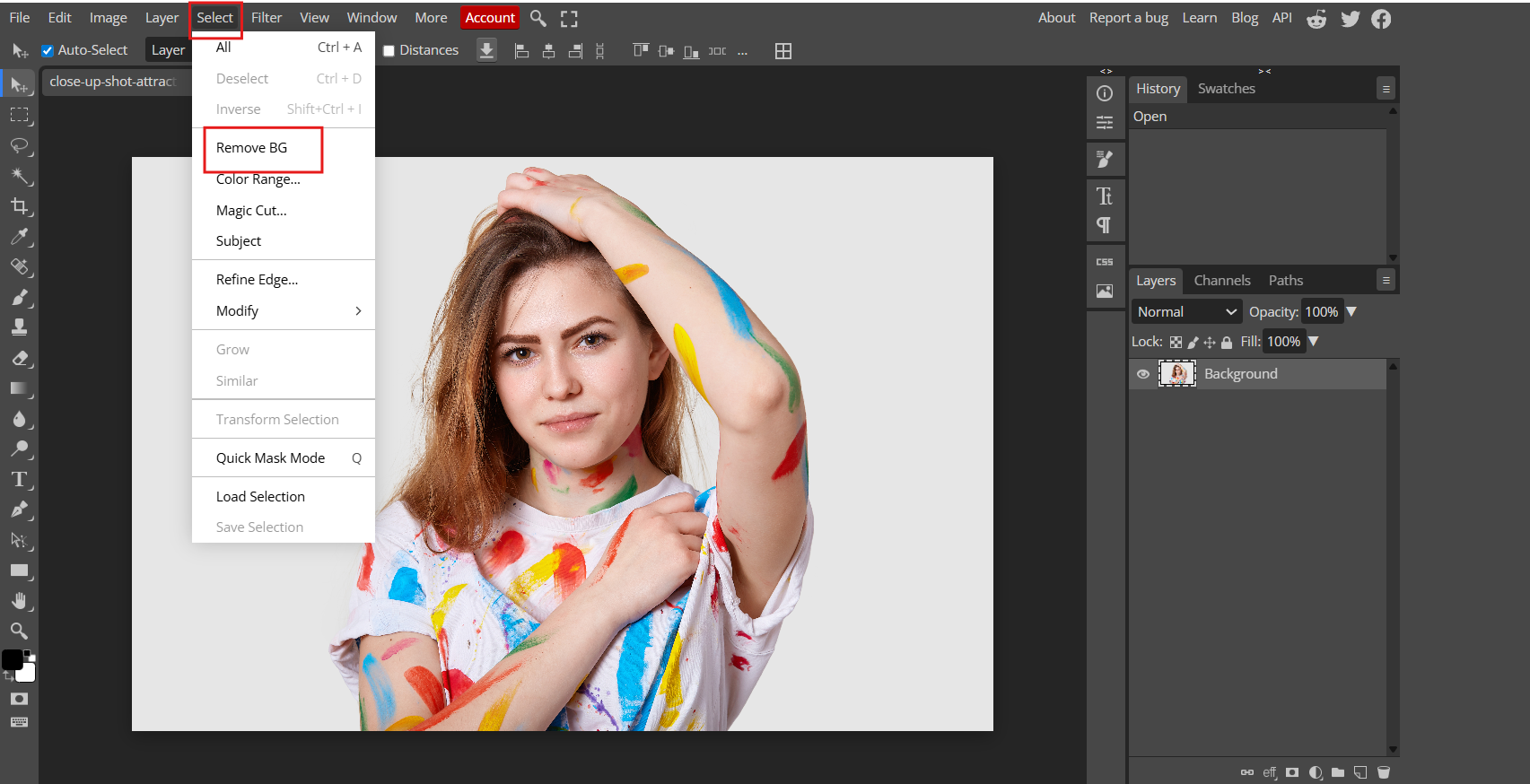Pick the Eyedropper tool
Screen dimensions: 1530x784
(x=19, y=237)
